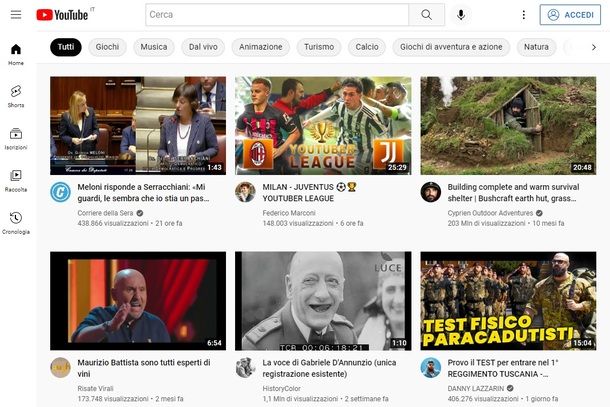Click the search magnifier button

click(426, 15)
